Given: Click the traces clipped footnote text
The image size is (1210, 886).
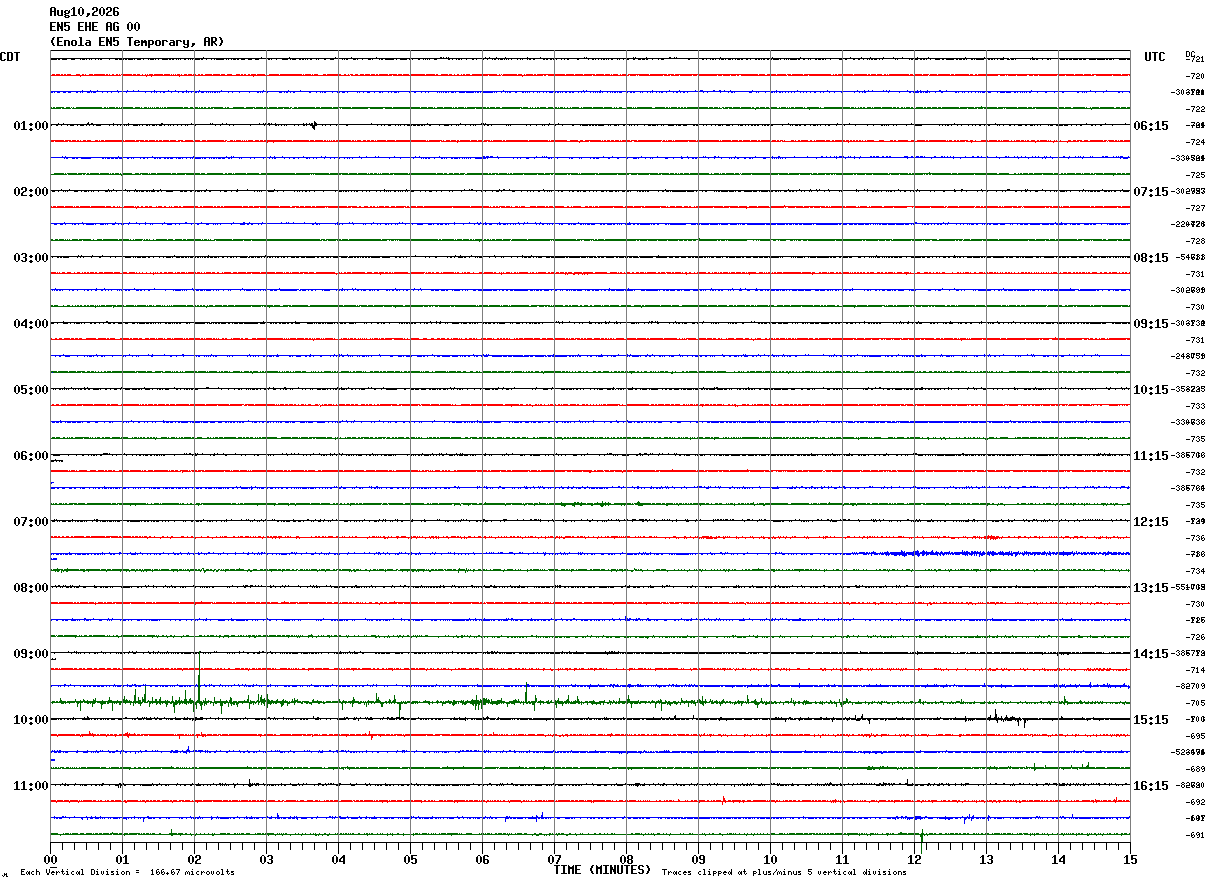Looking at the screenshot, I should coord(784,873).
